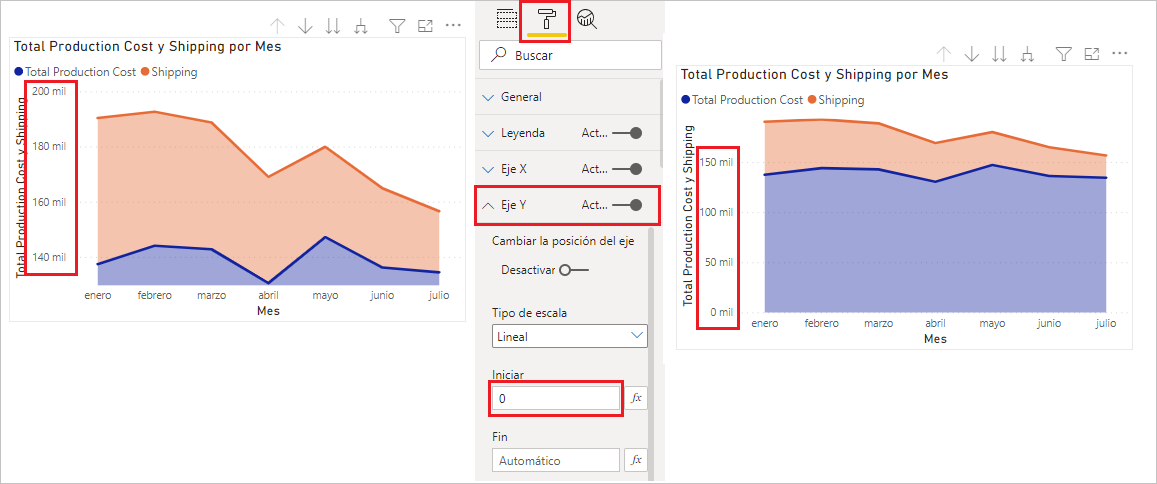The height and width of the screenshot is (484, 1157).
Task: Open fx button next to Iniciar
Action: [x=636, y=398]
